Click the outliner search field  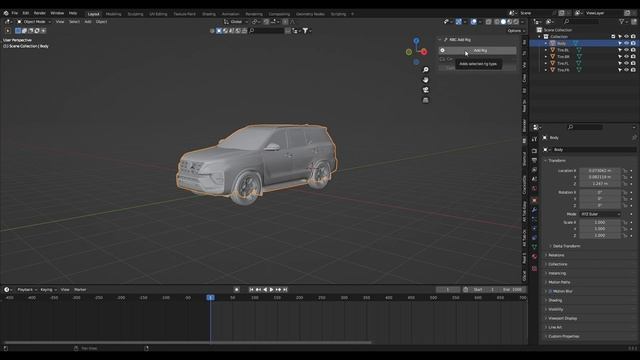582,22
